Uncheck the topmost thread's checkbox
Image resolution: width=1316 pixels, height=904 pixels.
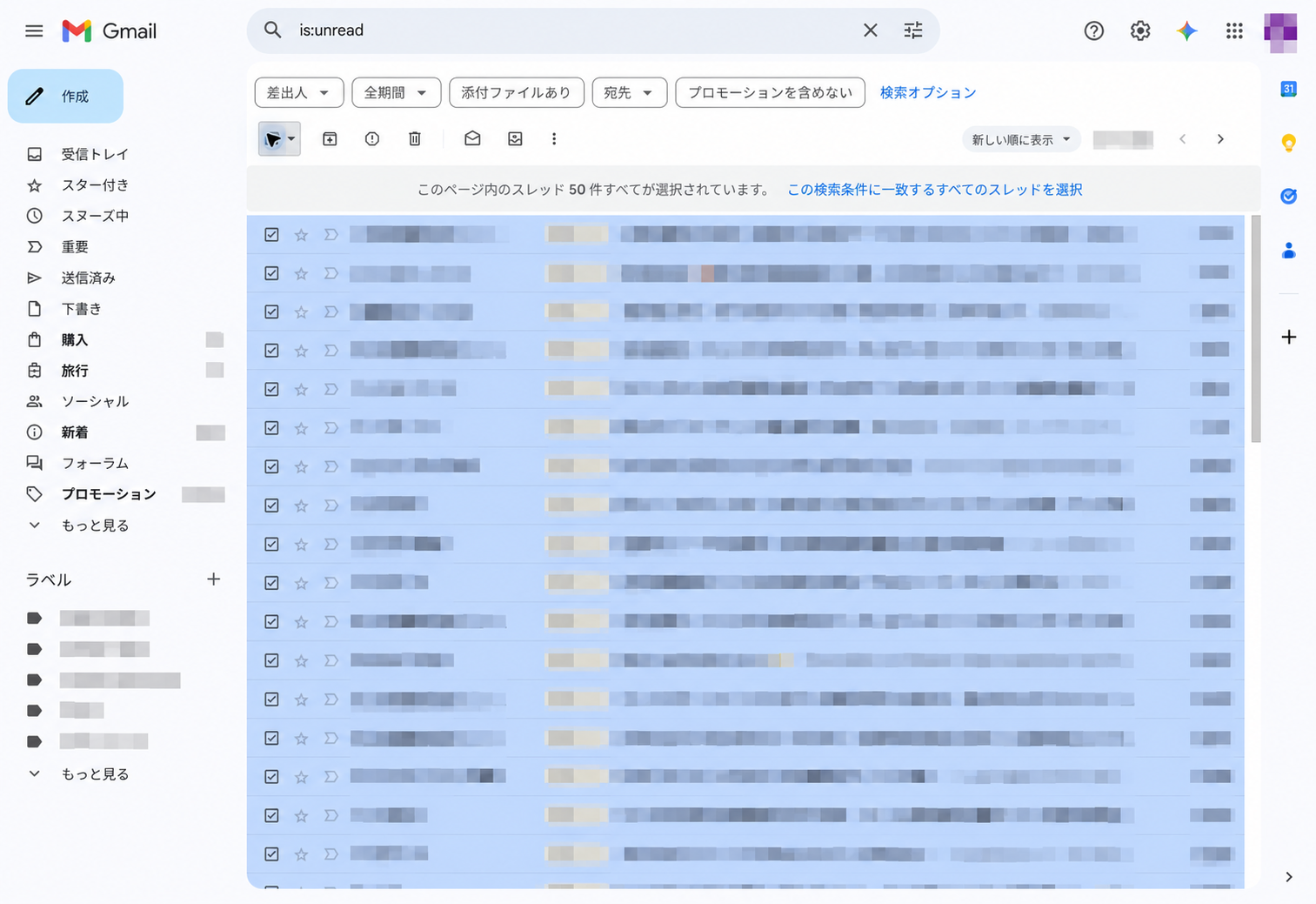271,234
